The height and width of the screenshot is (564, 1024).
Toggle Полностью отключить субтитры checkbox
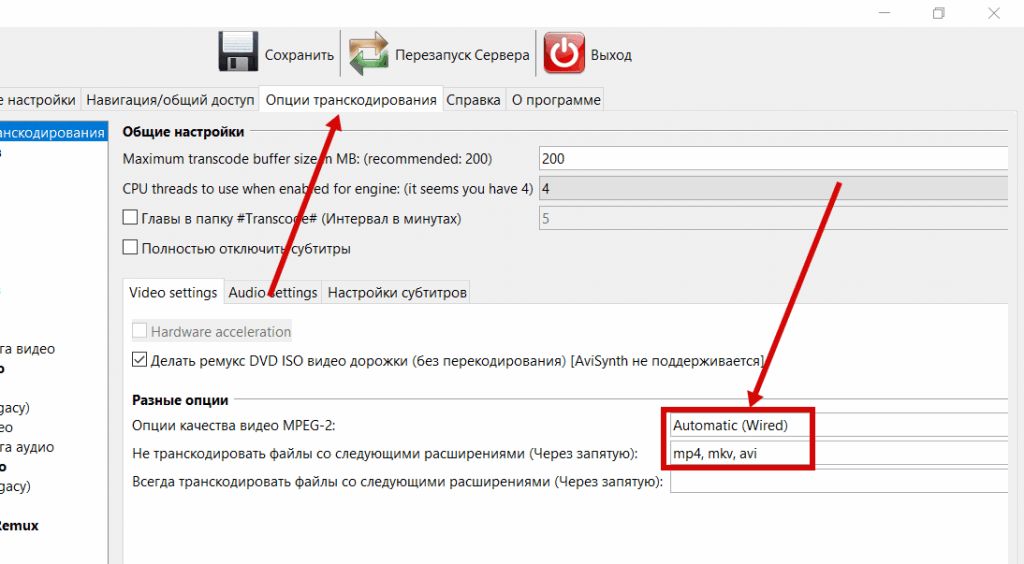tap(131, 247)
